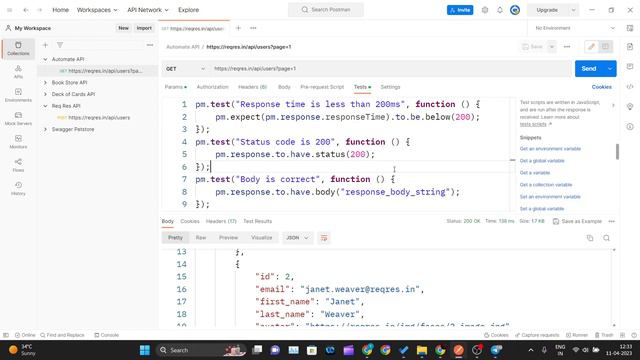
Task: Switch to the Params tab
Action: coord(176,87)
